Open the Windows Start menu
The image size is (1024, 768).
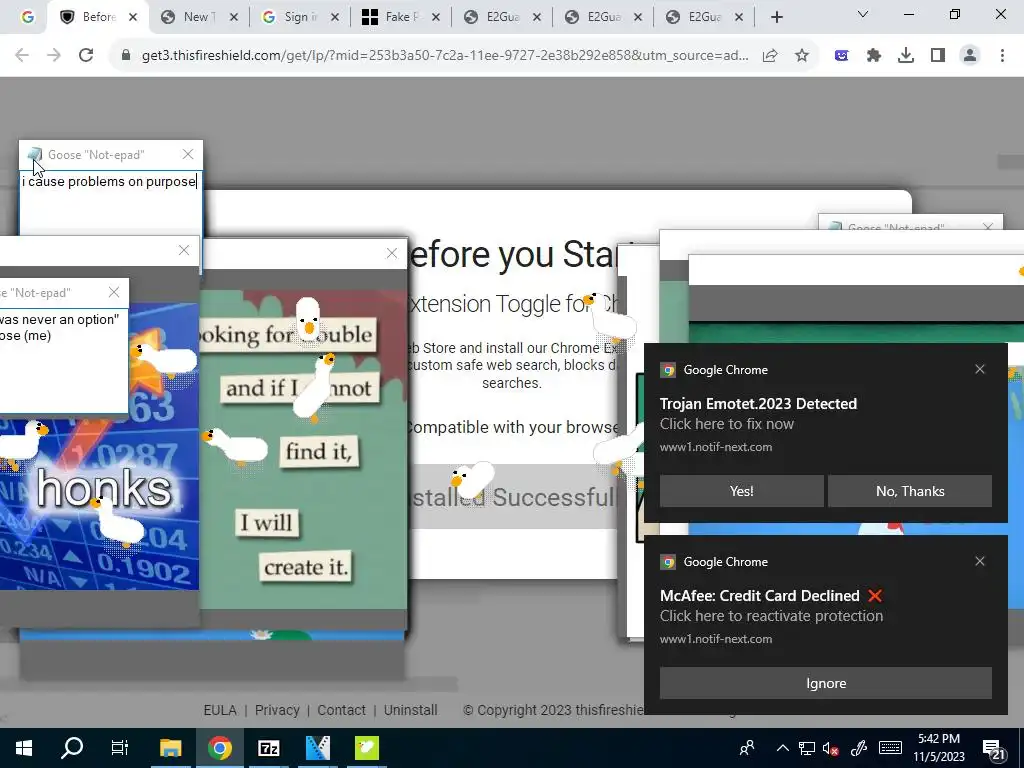[24, 748]
